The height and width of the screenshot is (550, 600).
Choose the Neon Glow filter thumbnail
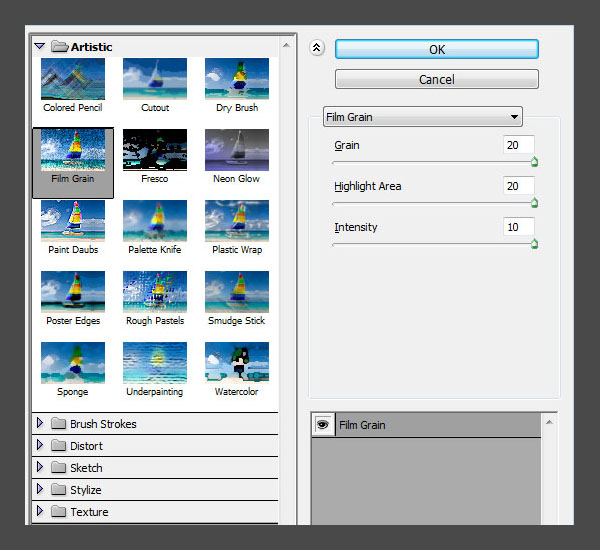[237, 150]
